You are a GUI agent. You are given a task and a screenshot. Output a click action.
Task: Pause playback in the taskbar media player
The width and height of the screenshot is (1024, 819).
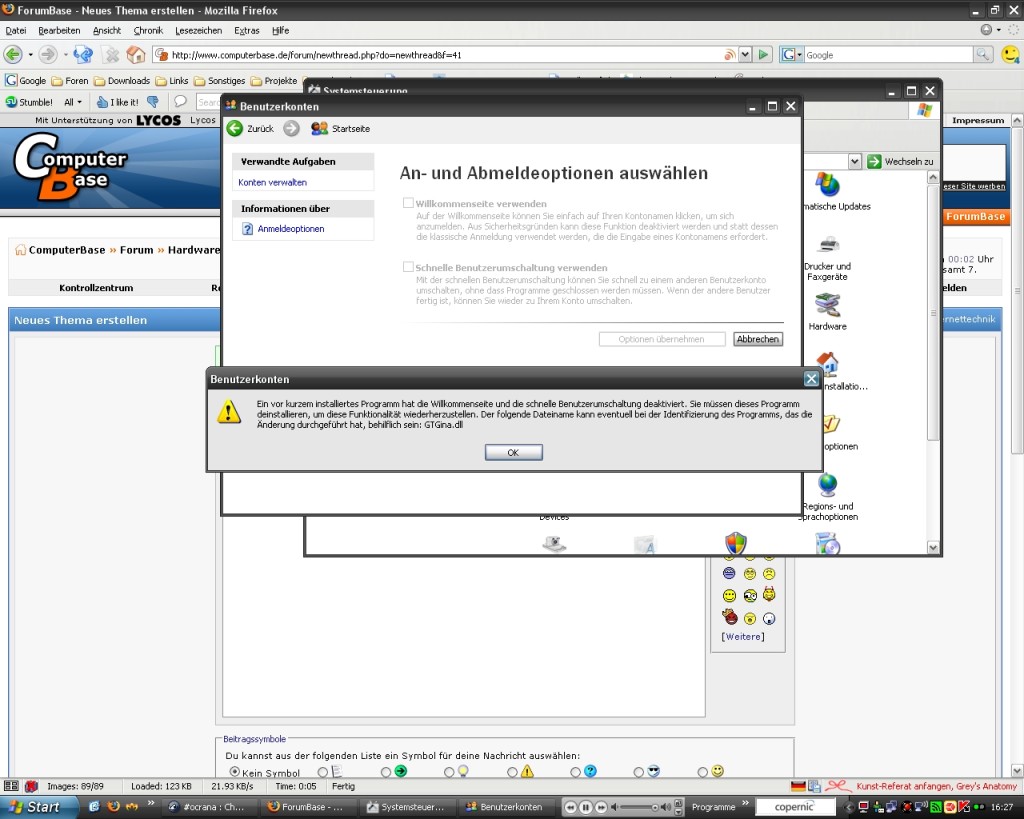pyautogui.click(x=586, y=807)
